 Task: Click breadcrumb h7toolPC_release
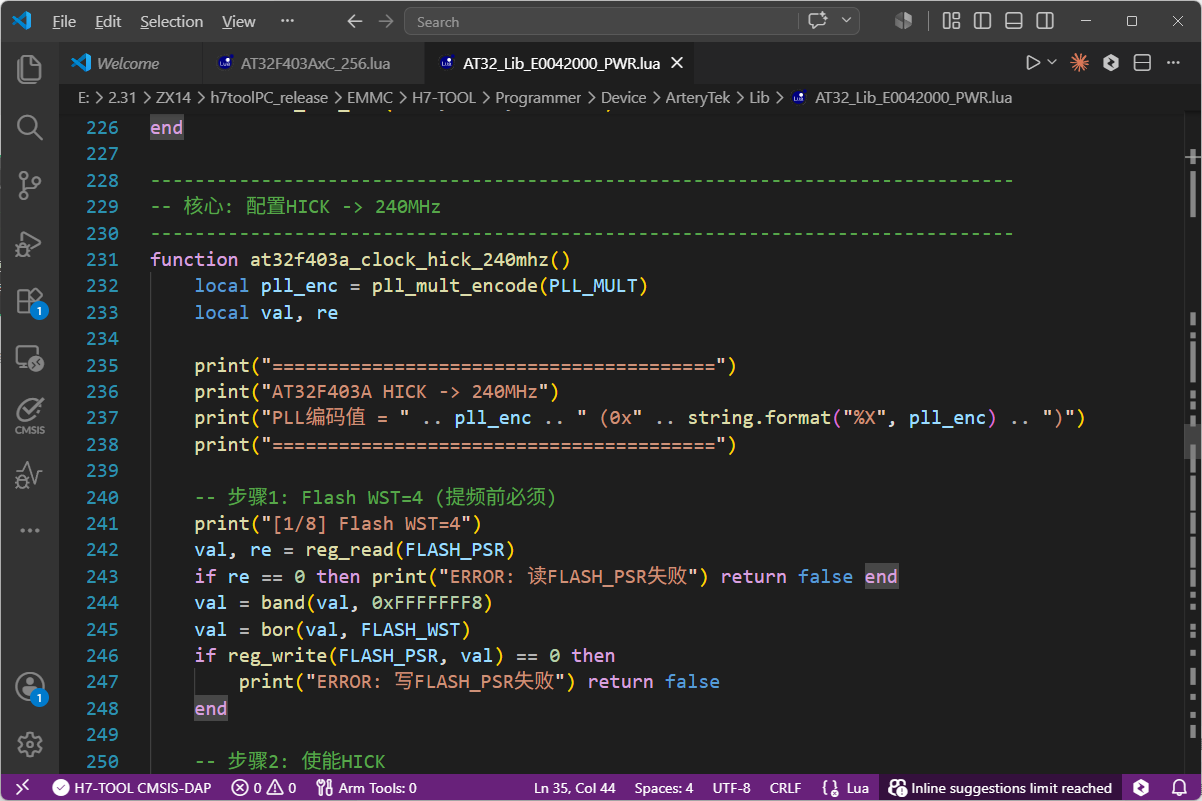point(269,98)
